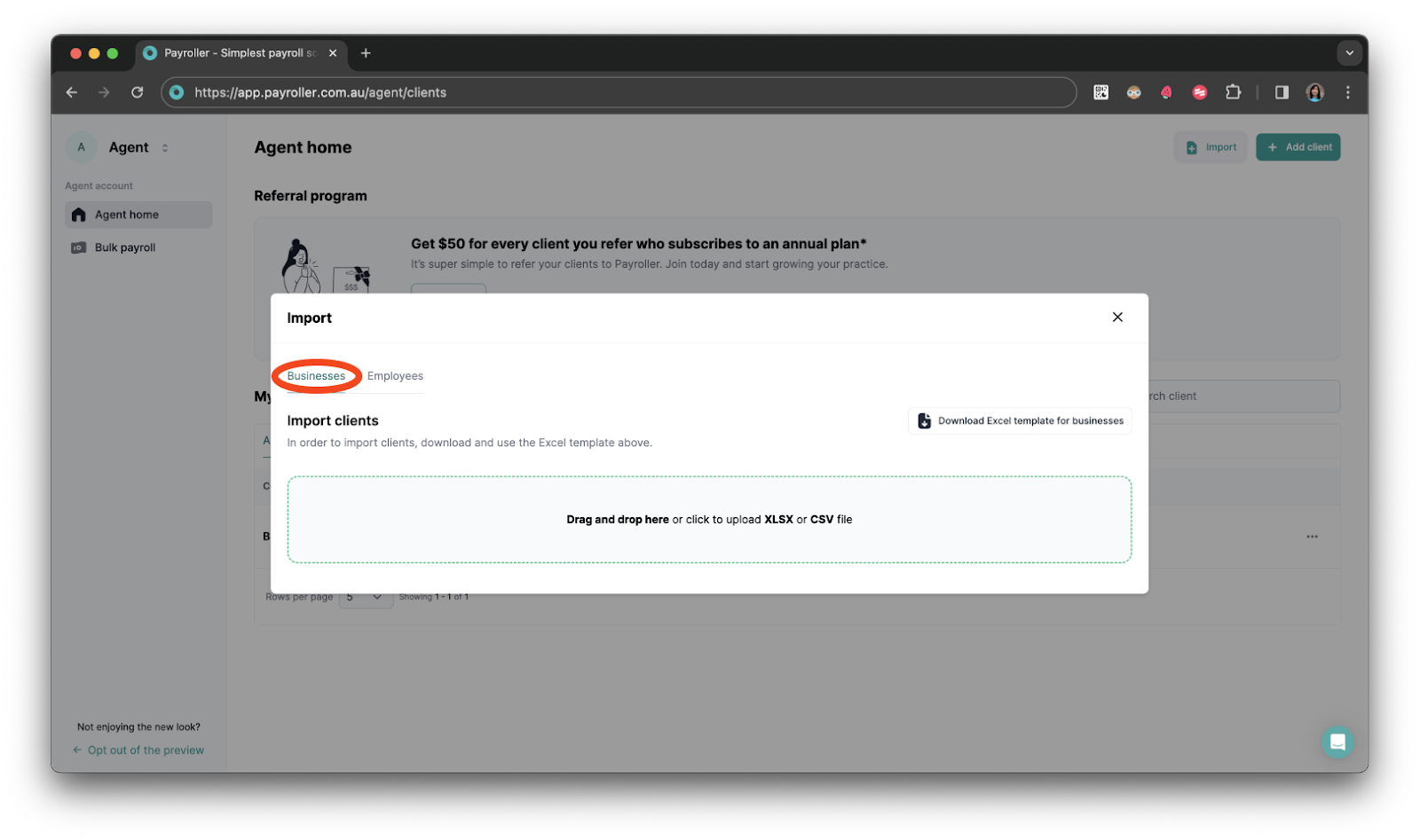This screenshot has height=840, width=1420.
Task: Click the red circular extension icon
Action: coord(1199,92)
